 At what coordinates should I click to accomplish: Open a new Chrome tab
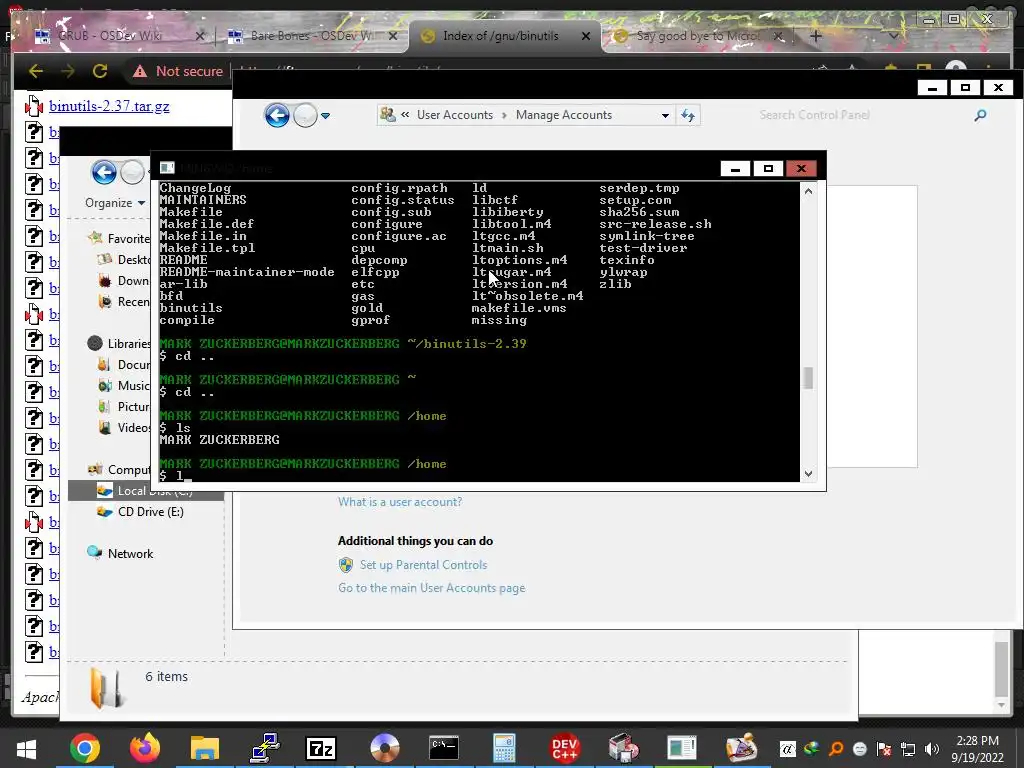click(x=816, y=36)
